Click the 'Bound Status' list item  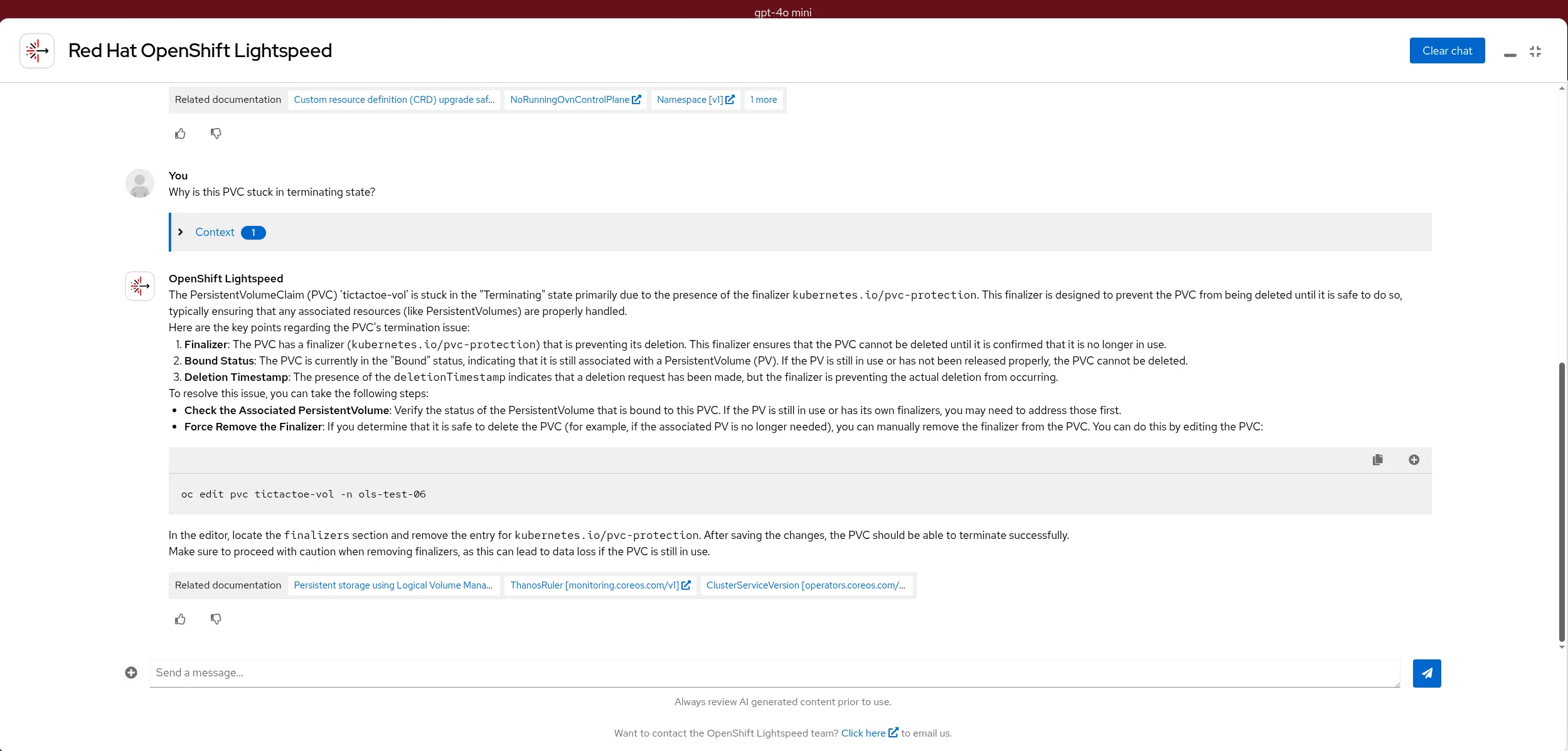(x=686, y=361)
